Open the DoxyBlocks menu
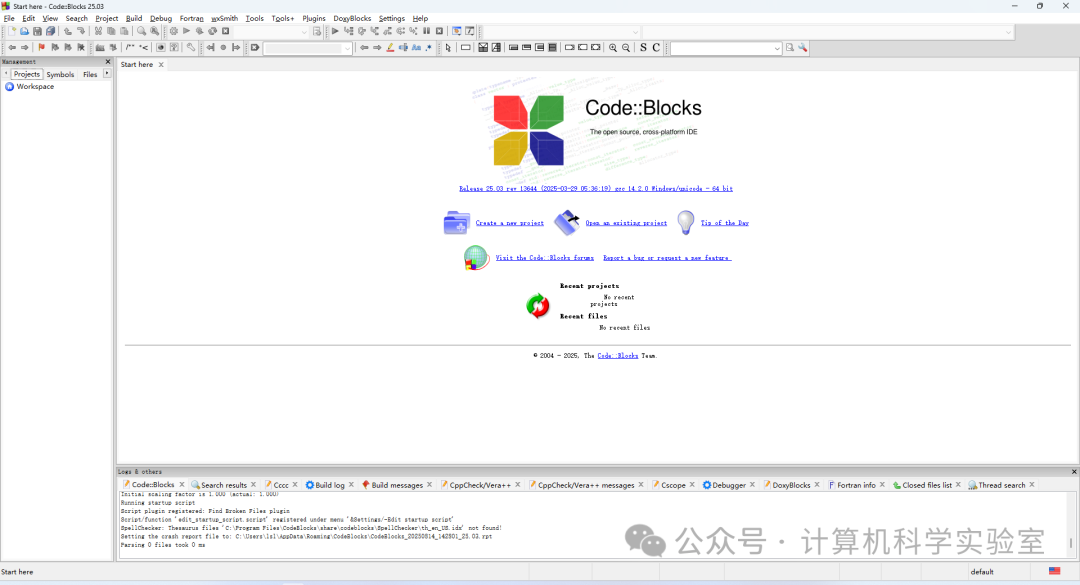Screen dimensions: 1080x585 (x=352, y=19)
